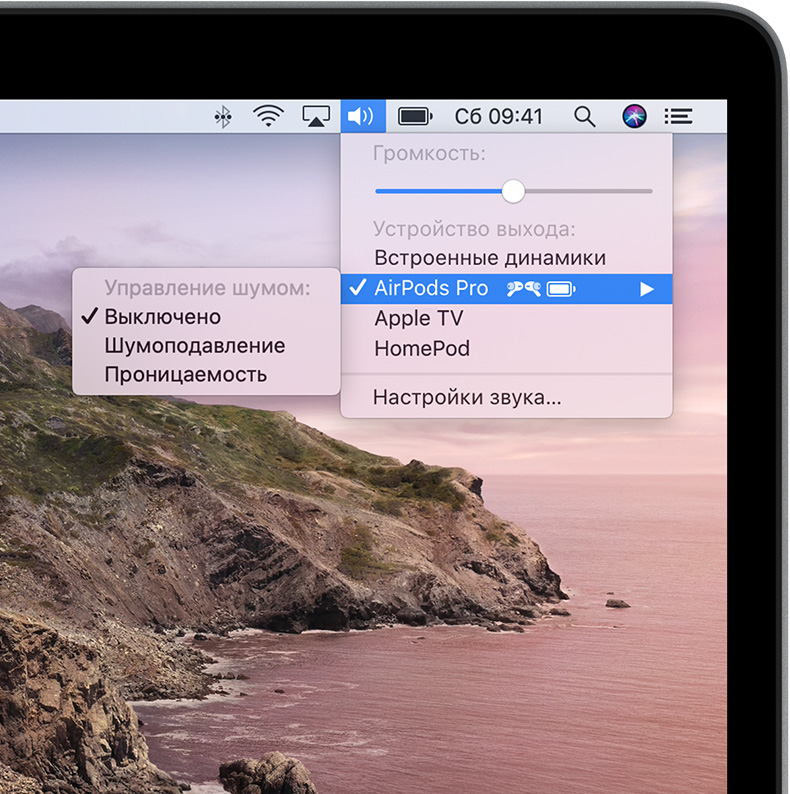Select AirPods Pro as output device

(431, 289)
